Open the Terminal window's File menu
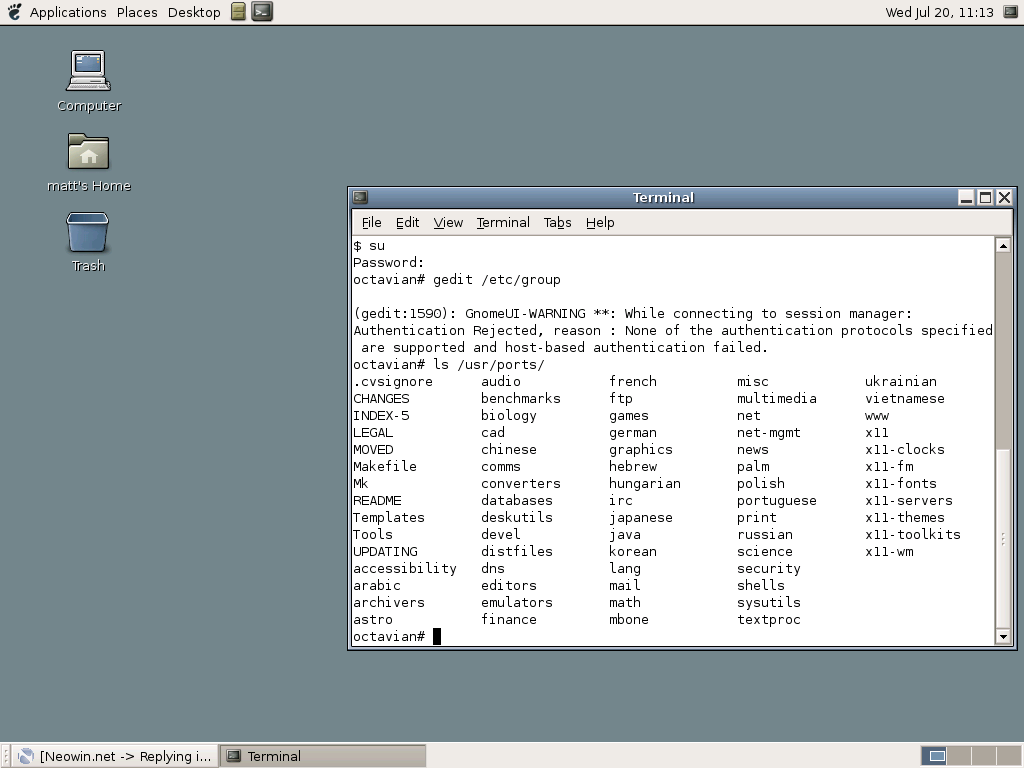 [x=371, y=222]
